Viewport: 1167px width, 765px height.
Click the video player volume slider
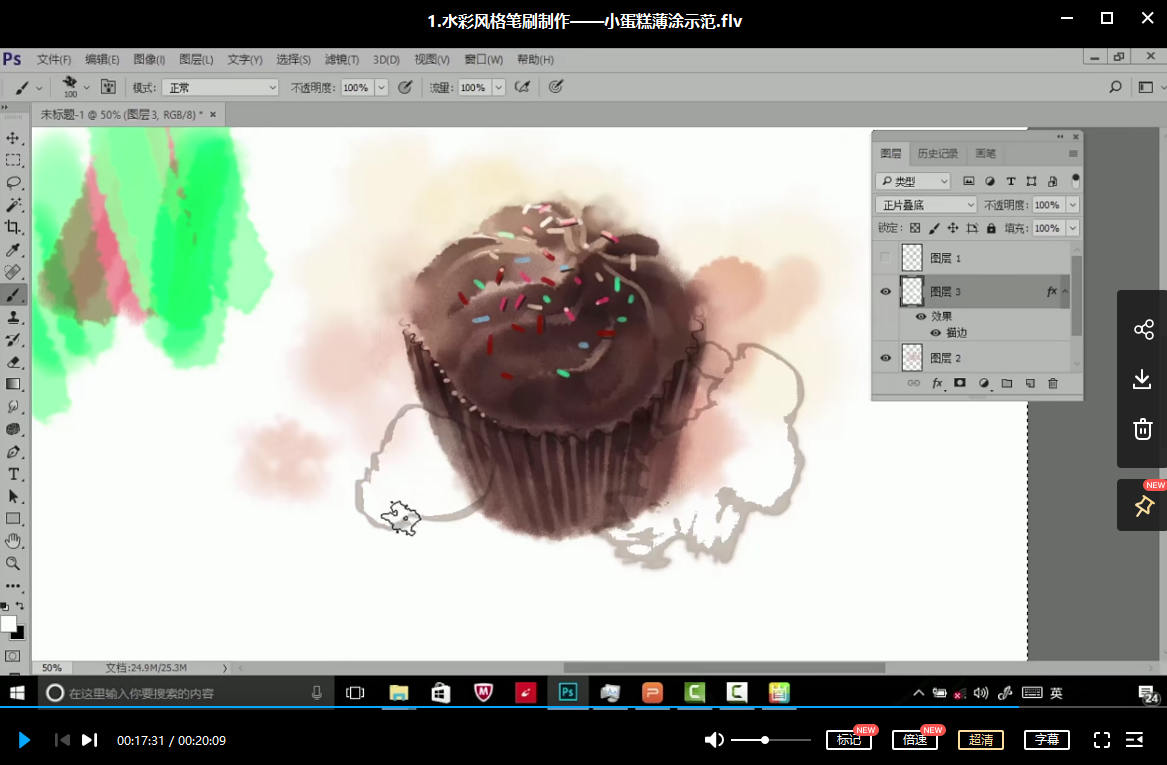pos(770,740)
